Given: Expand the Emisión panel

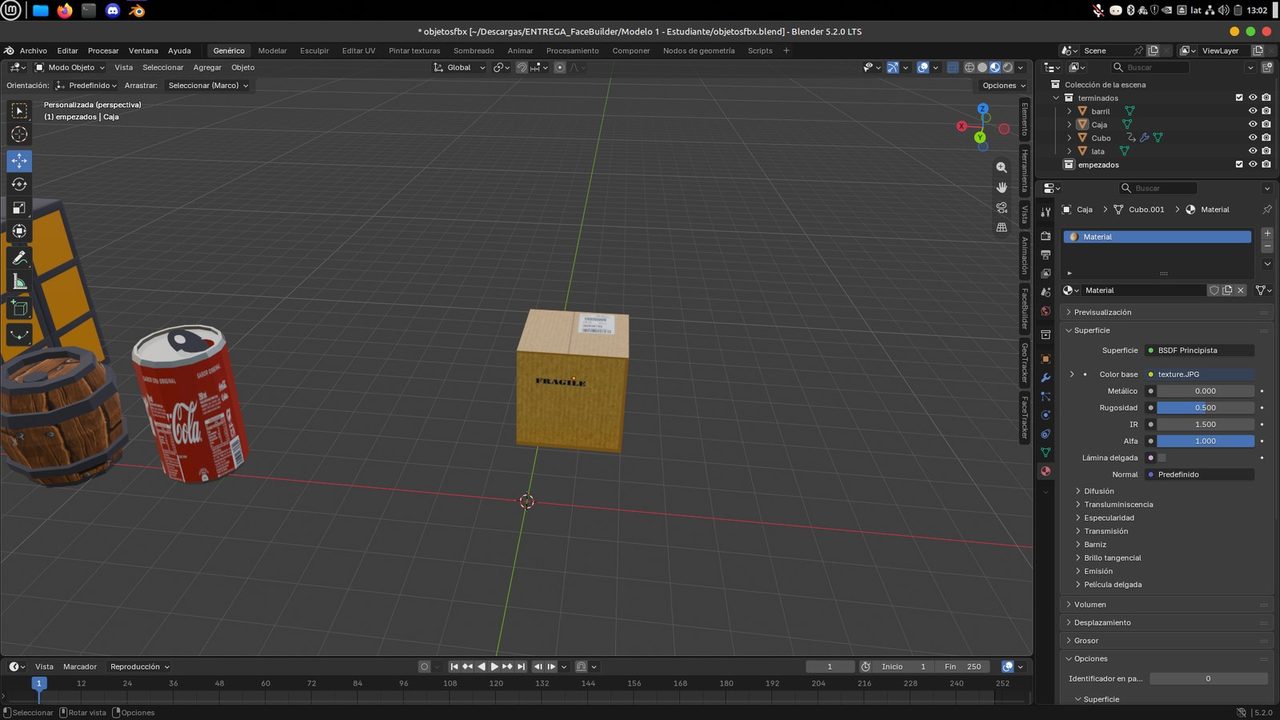Looking at the screenshot, I should pos(1098,571).
